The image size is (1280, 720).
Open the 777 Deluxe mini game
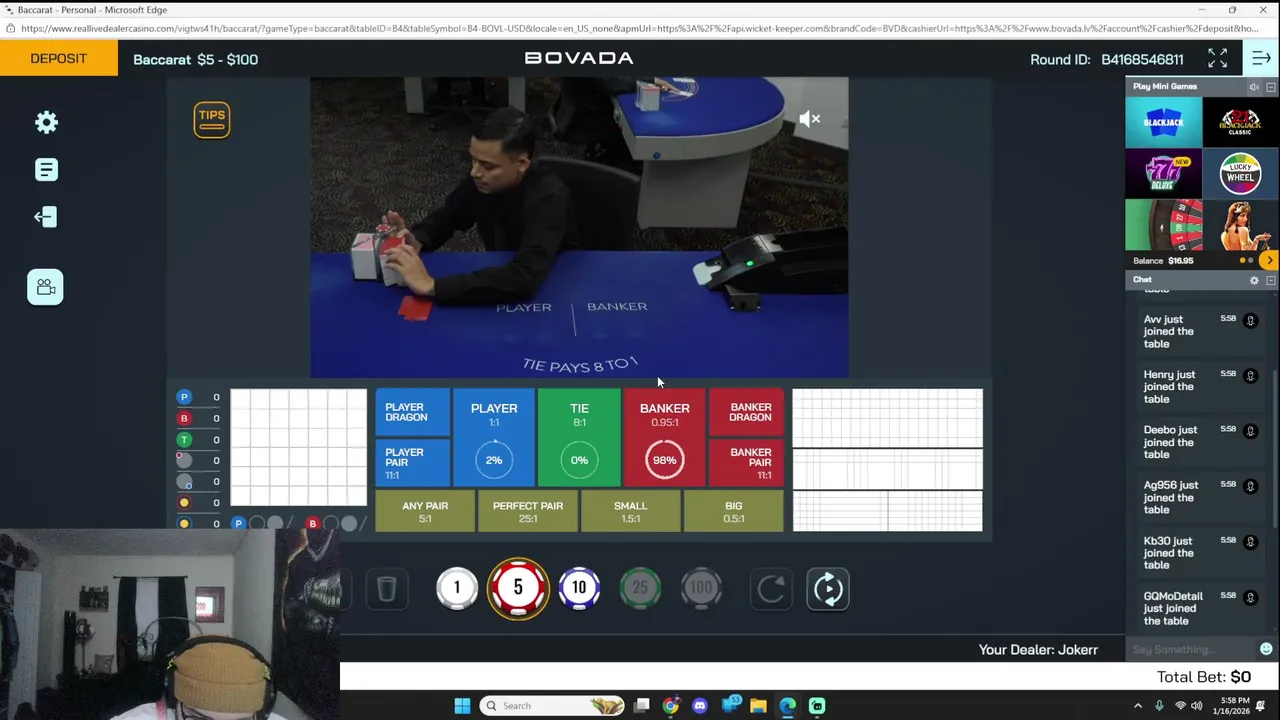point(1163,173)
